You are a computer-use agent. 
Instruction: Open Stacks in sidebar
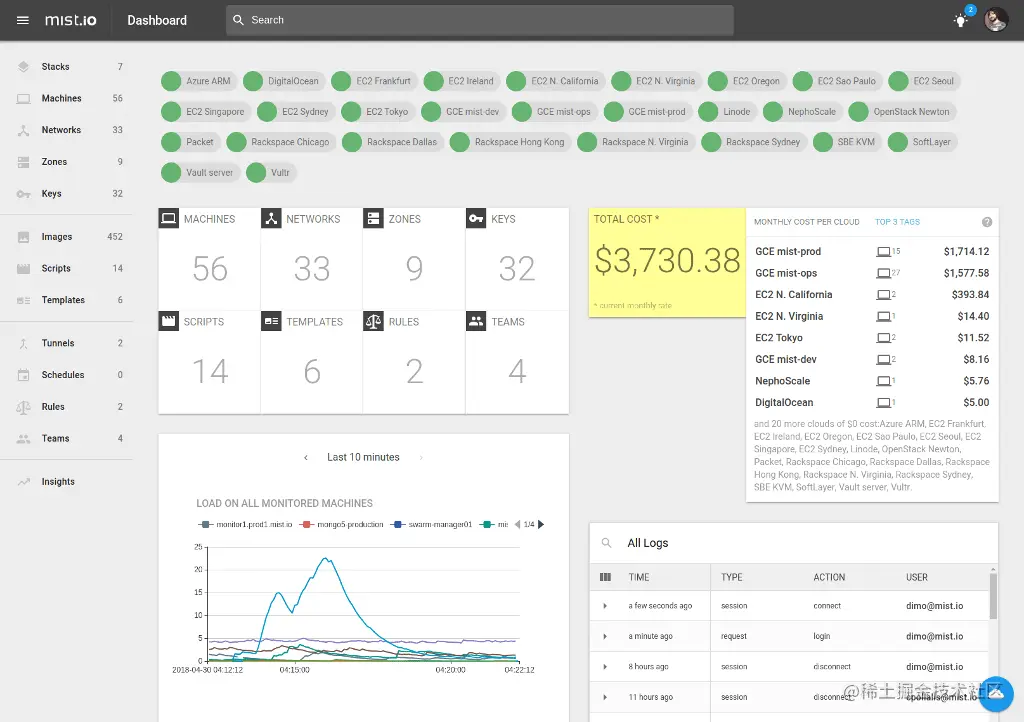click(67, 67)
